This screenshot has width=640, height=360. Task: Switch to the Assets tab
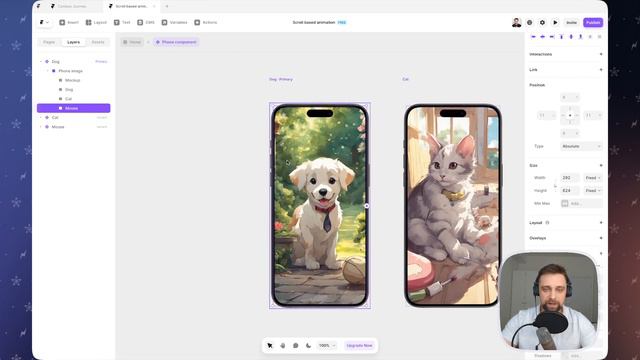tap(98, 42)
